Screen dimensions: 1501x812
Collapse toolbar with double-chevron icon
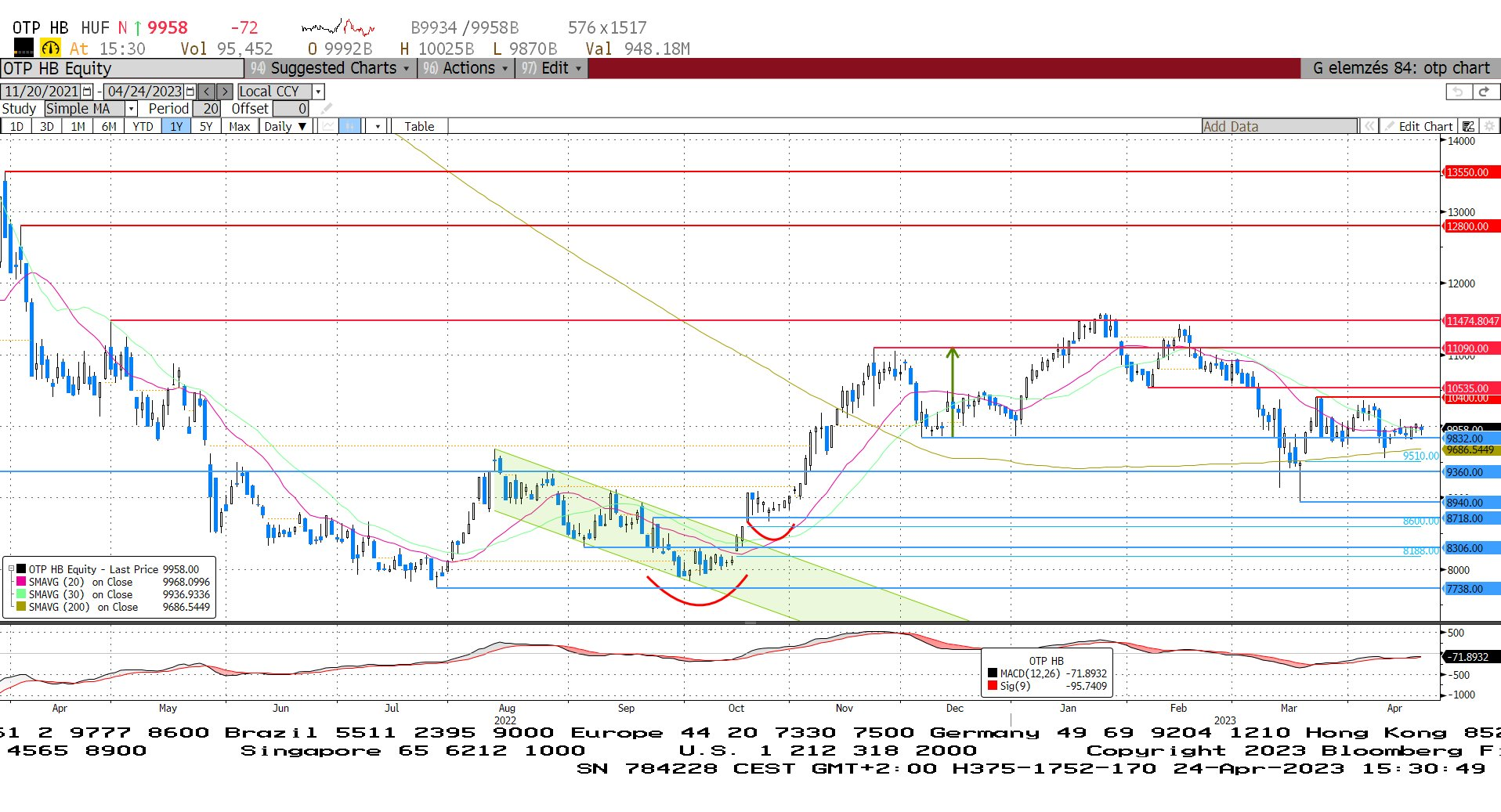coord(1369,126)
